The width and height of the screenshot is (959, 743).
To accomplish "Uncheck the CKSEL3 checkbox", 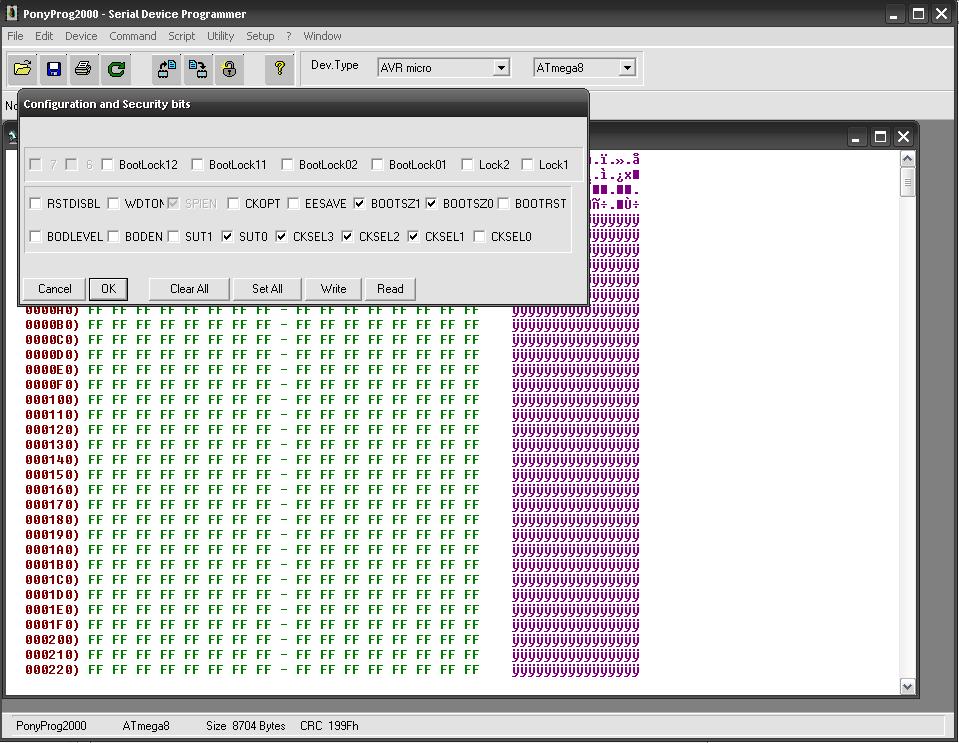I will point(281,237).
